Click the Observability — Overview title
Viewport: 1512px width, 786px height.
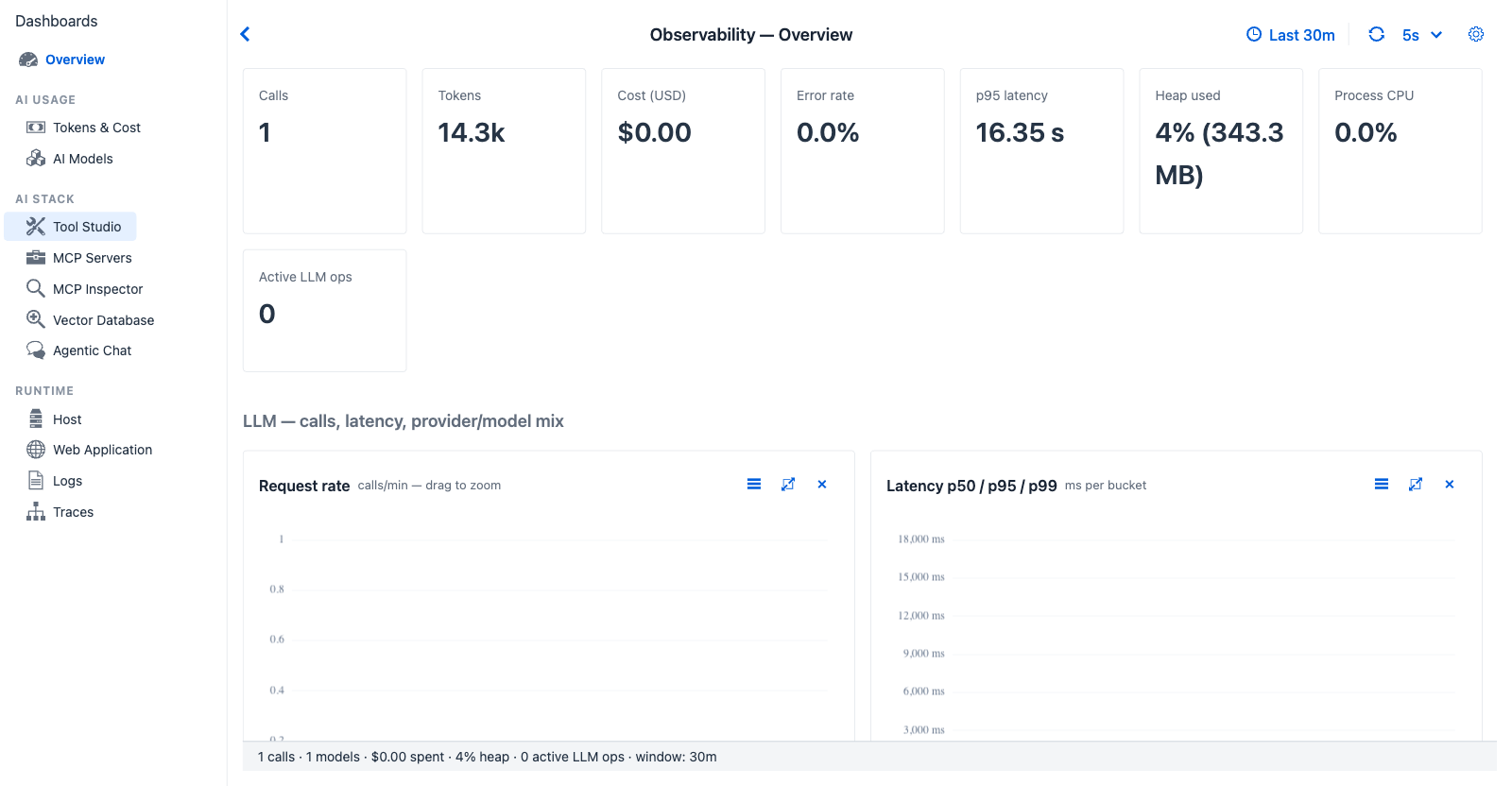[751, 35]
